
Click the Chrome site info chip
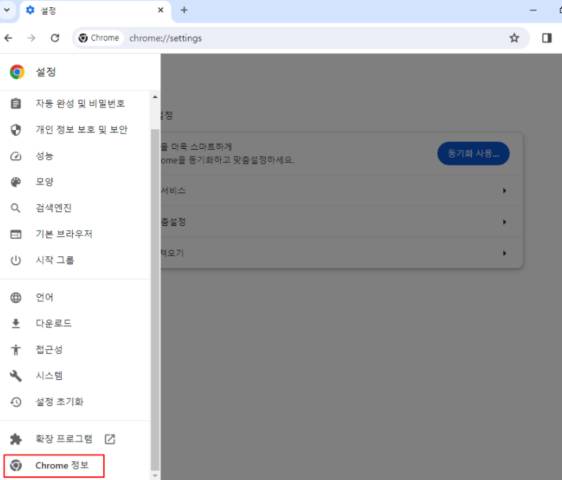(x=99, y=38)
